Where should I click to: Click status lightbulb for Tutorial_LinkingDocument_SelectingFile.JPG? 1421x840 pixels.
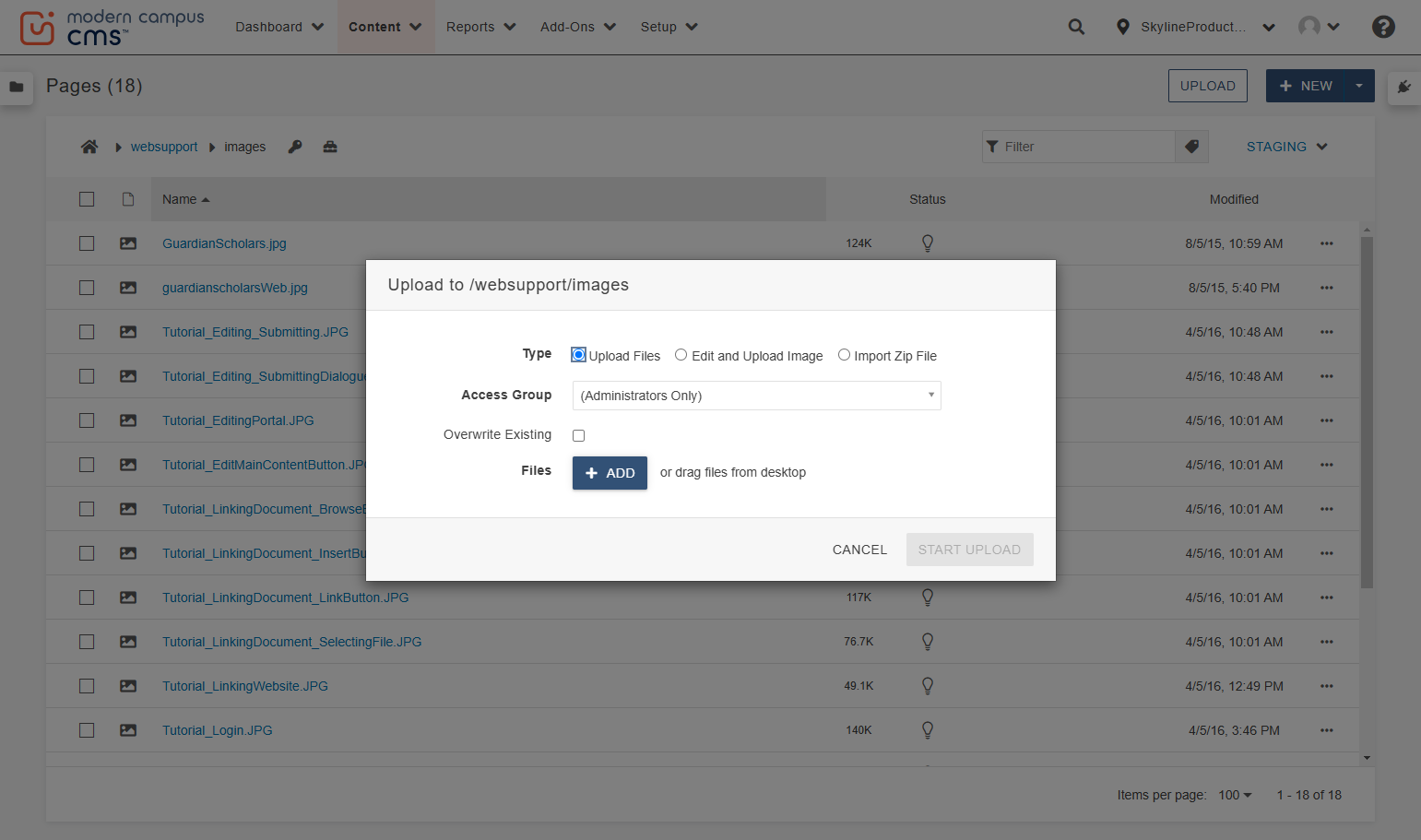[928, 642]
